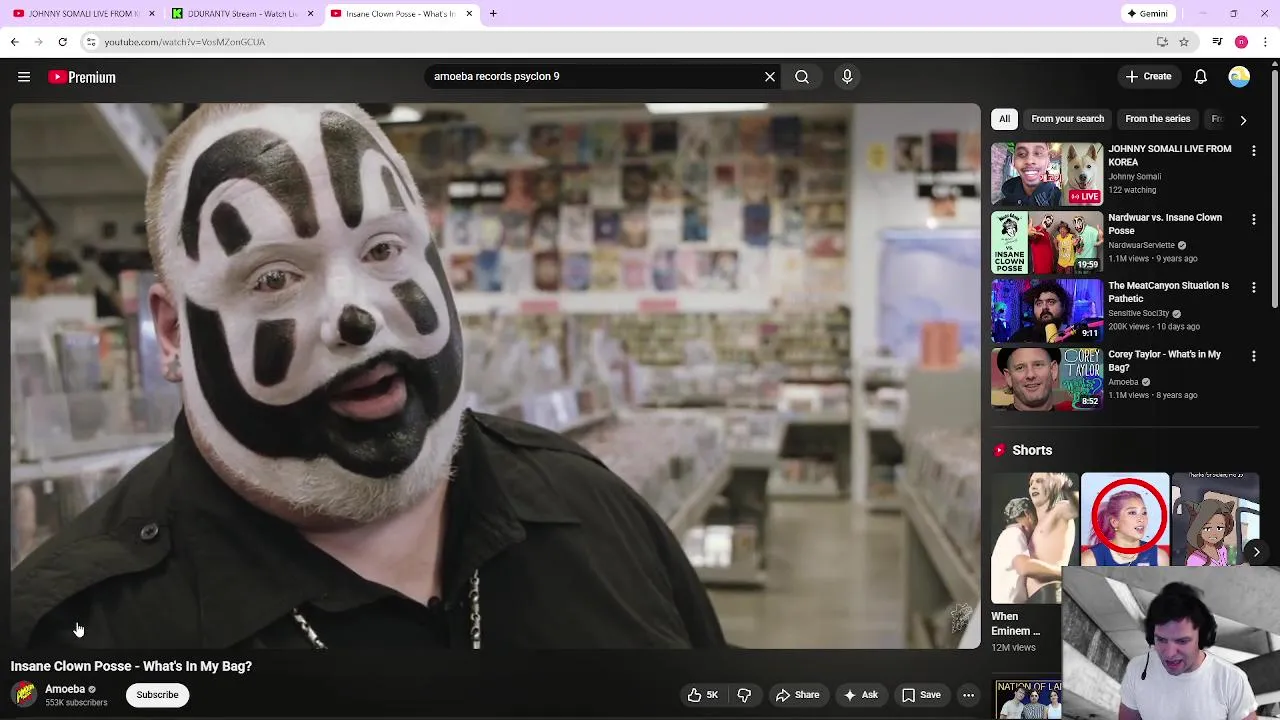Open Johnny Somali live video thumbnail
This screenshot has height=720, width=1280.
pos(1047,174)
